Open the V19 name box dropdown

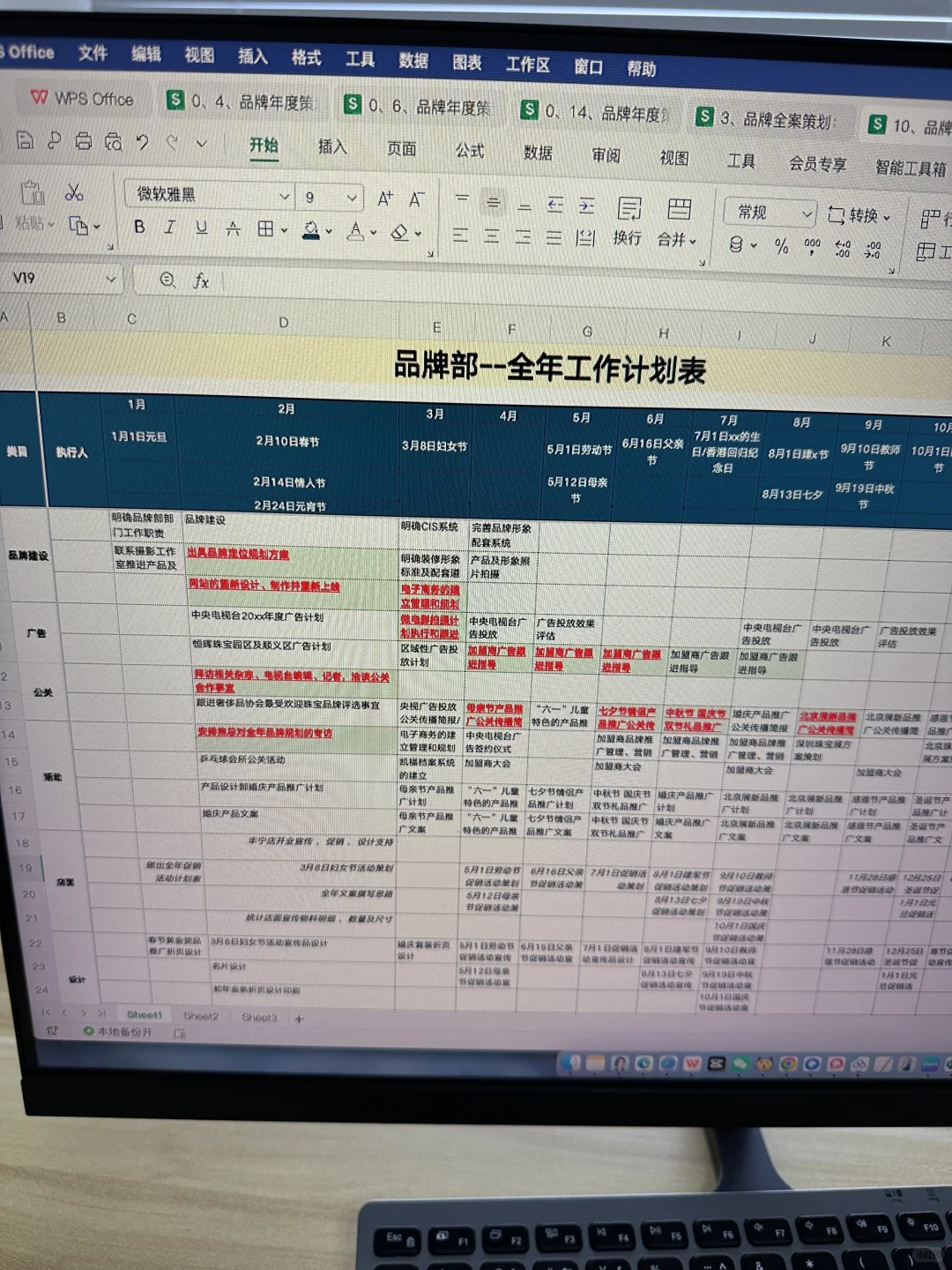point(111,279)
